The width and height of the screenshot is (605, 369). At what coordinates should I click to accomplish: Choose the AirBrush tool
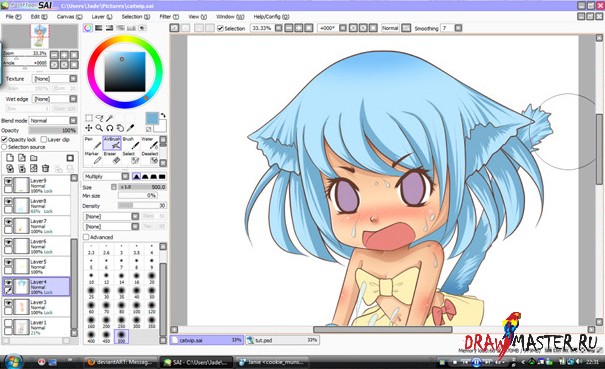tap(112, 143)
